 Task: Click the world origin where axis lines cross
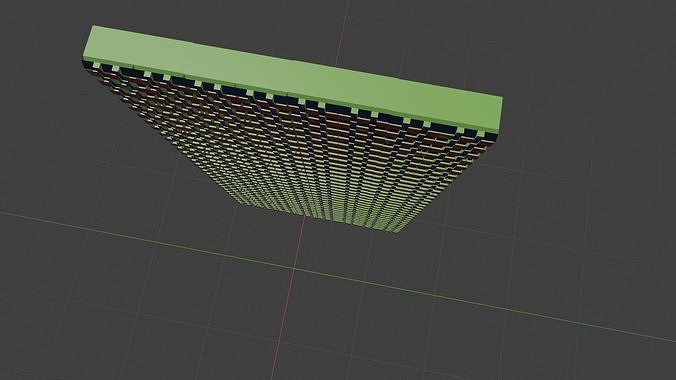click(x=294, y=268)
